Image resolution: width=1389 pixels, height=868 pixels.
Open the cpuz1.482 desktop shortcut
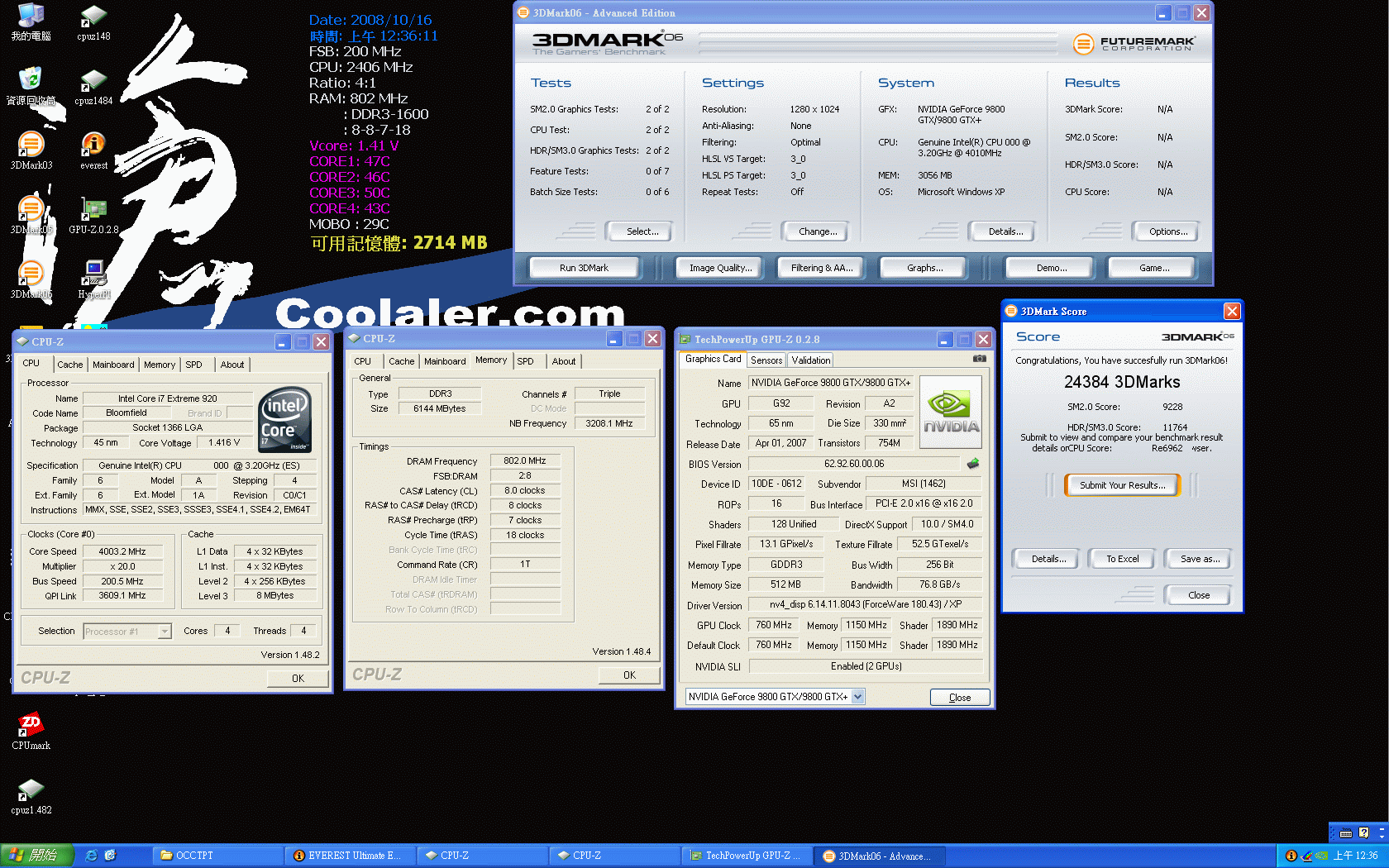click(31, 795)
